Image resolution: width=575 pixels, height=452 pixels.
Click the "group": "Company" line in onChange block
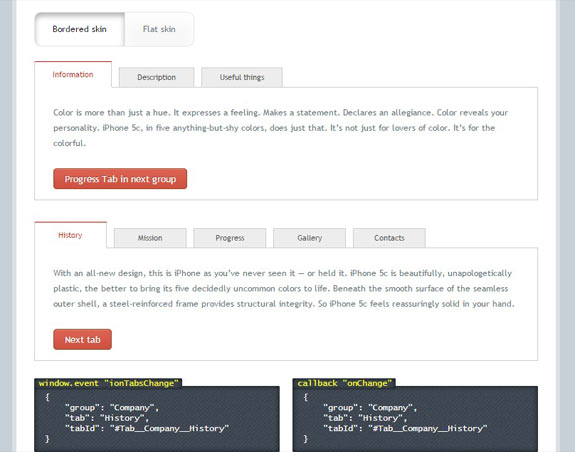(x=370, y=408)
